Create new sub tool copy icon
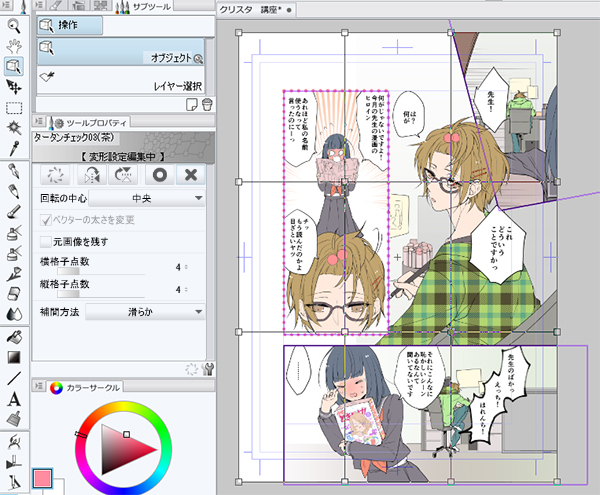Viewport: 600px width, 495px height. click(191, 104)
